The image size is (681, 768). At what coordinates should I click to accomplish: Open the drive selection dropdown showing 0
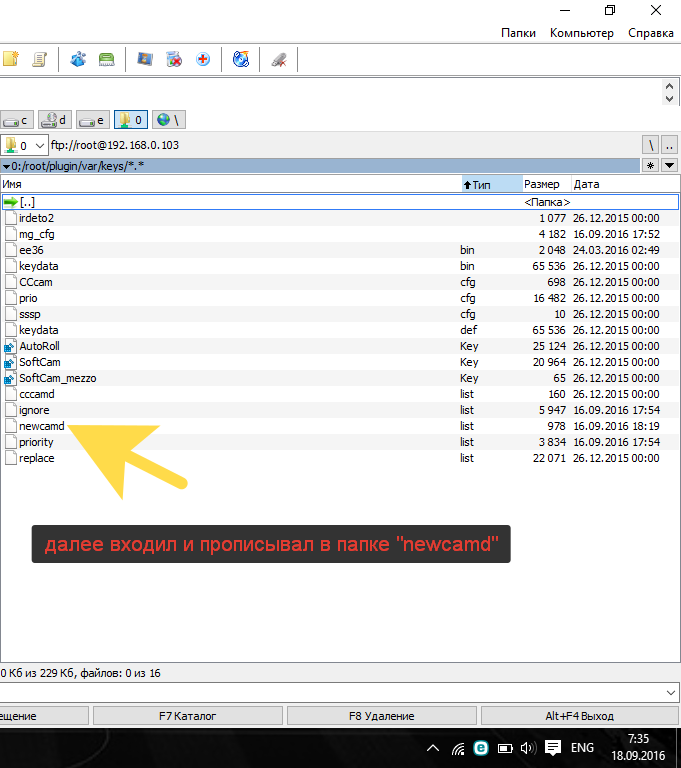[24, 145]
